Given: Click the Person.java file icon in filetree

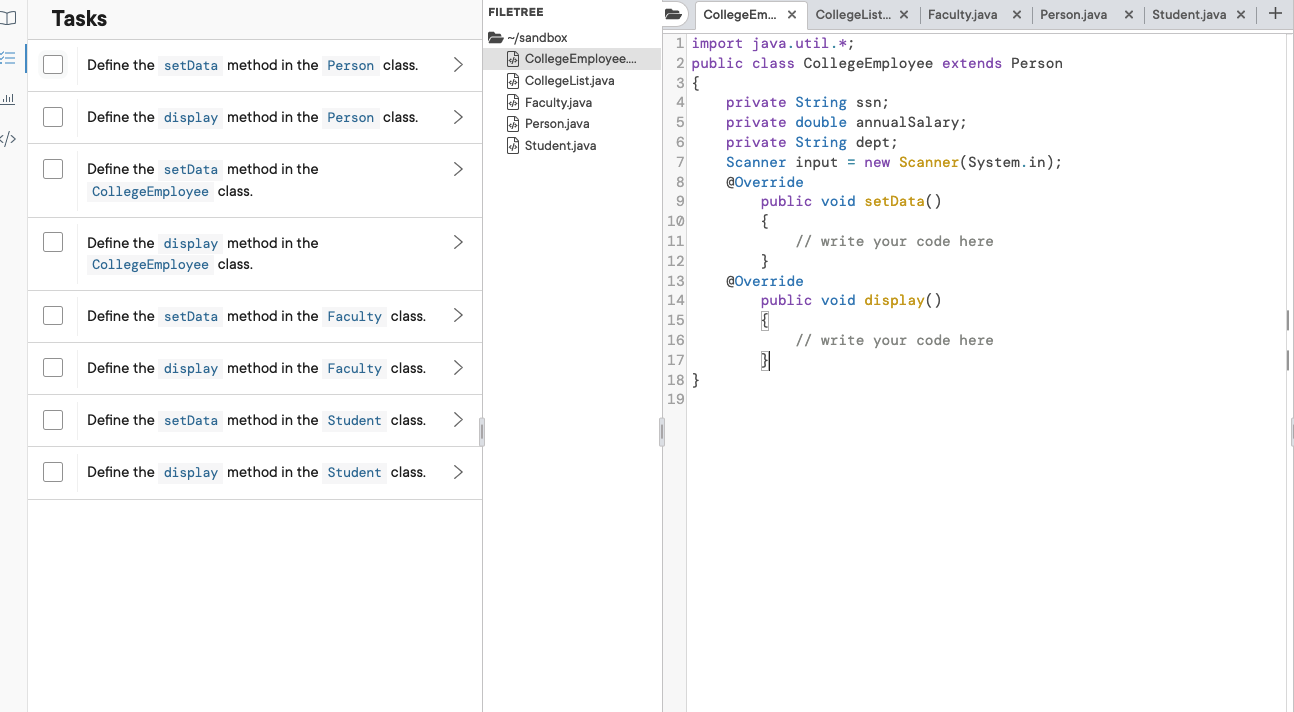Looking at the screenshot, I should [514, 124].
